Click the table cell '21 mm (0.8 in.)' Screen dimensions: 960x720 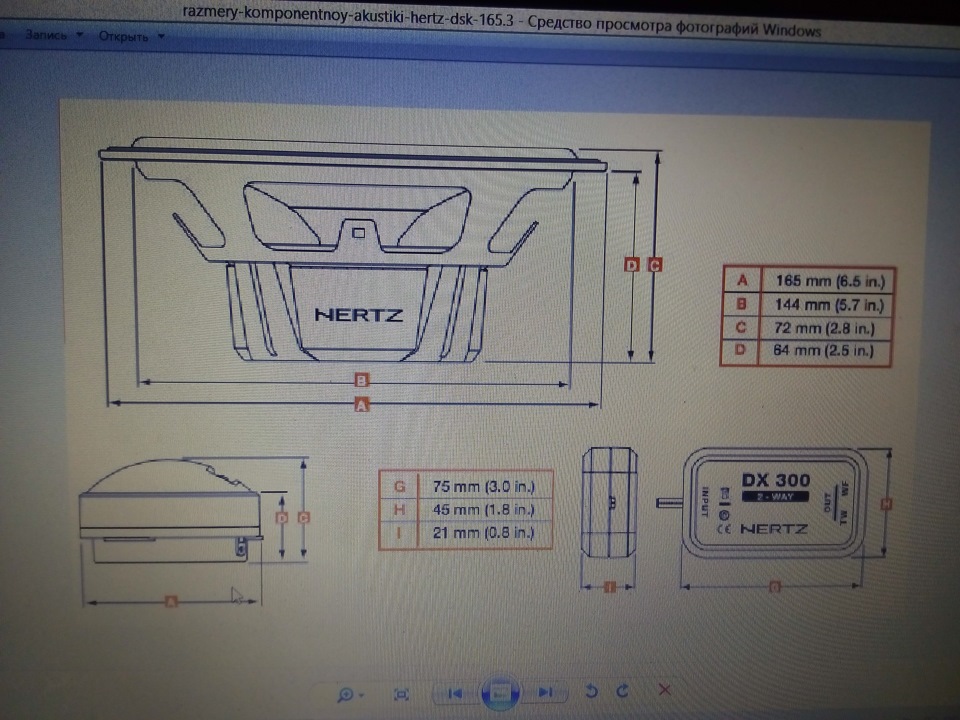click(484, 533)
